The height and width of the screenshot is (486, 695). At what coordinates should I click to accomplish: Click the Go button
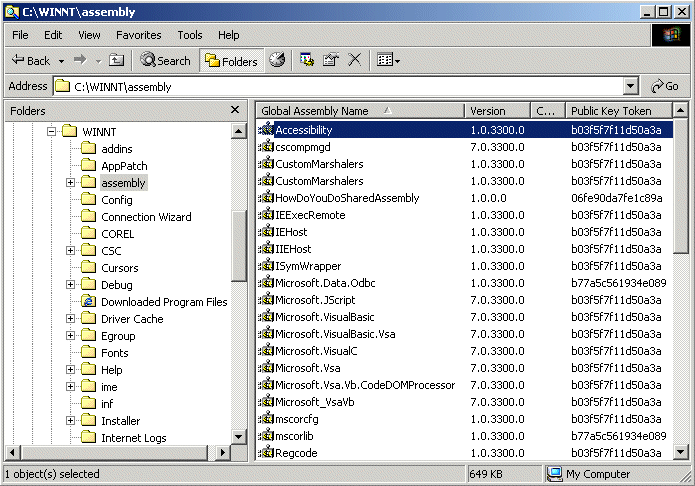click(665, 86)
